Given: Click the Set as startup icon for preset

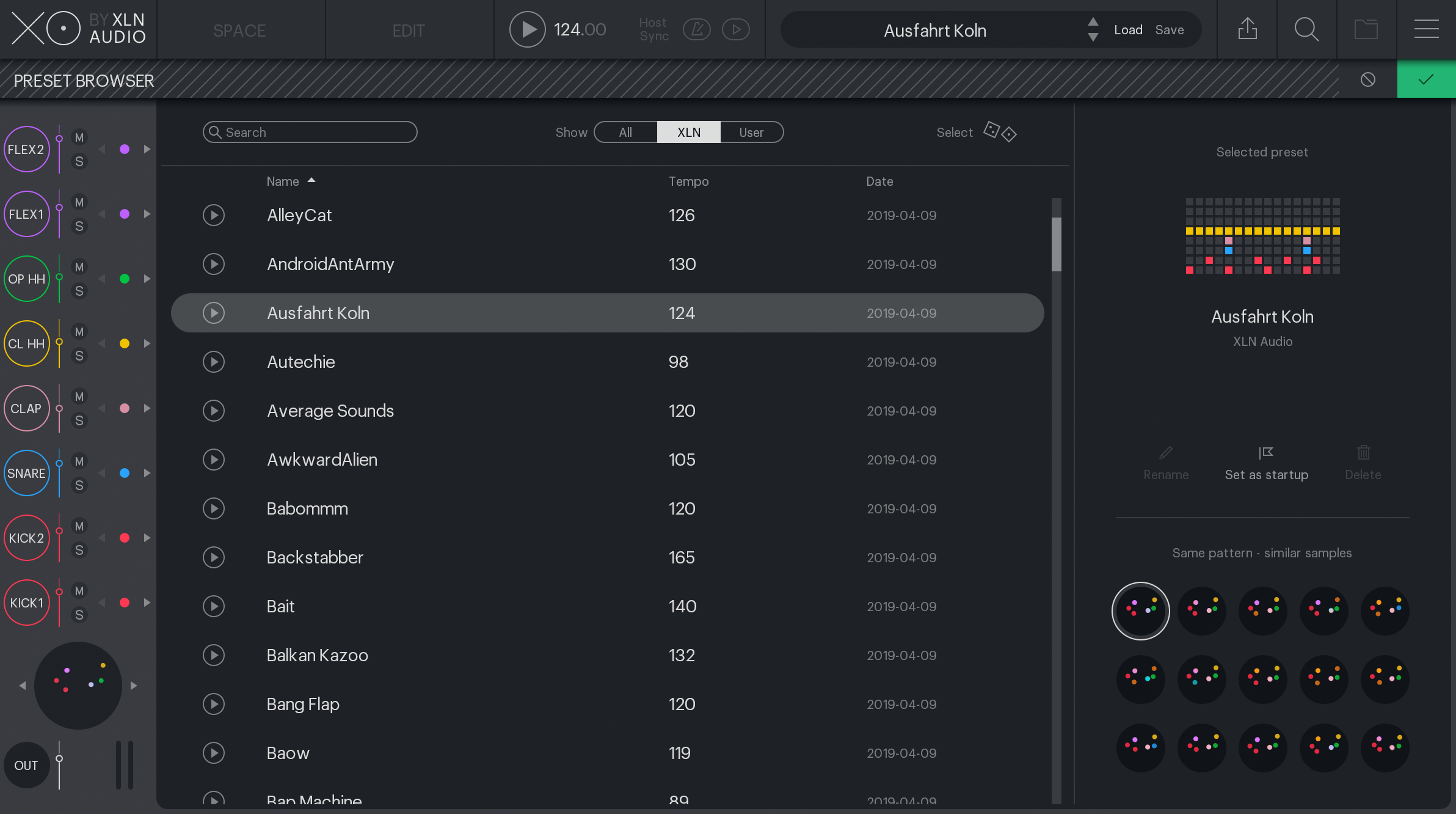Looking at the screenshot, I should (x=1264, y=451).
